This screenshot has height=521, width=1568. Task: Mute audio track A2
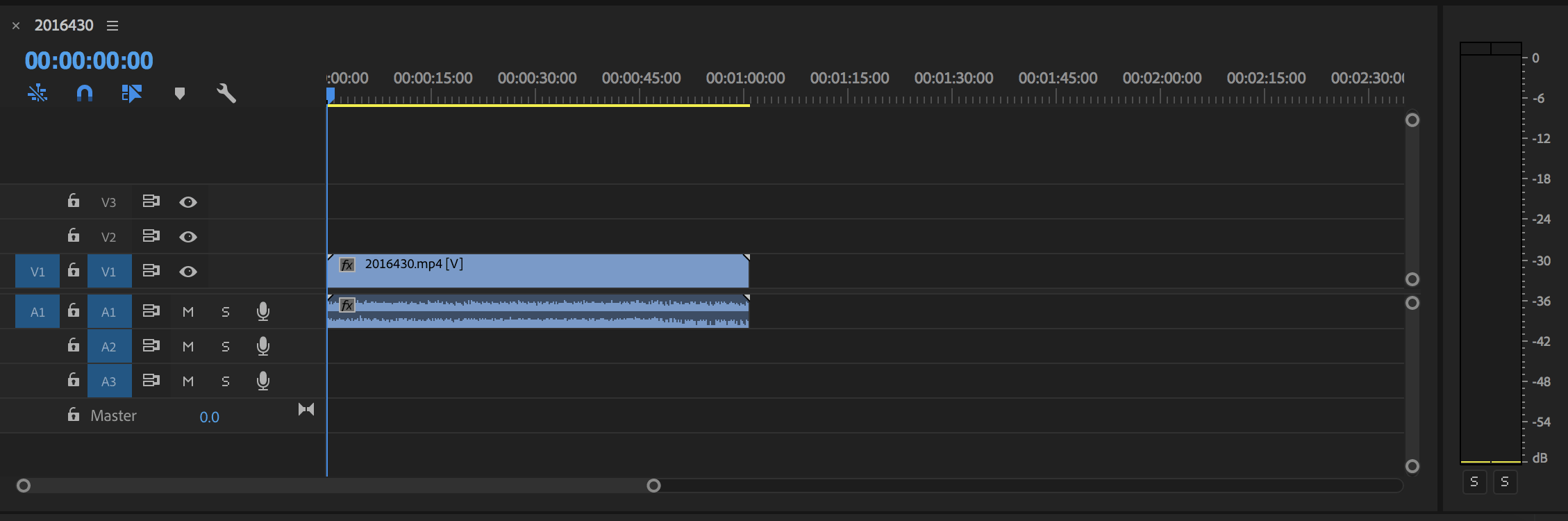tap(187, 346)
